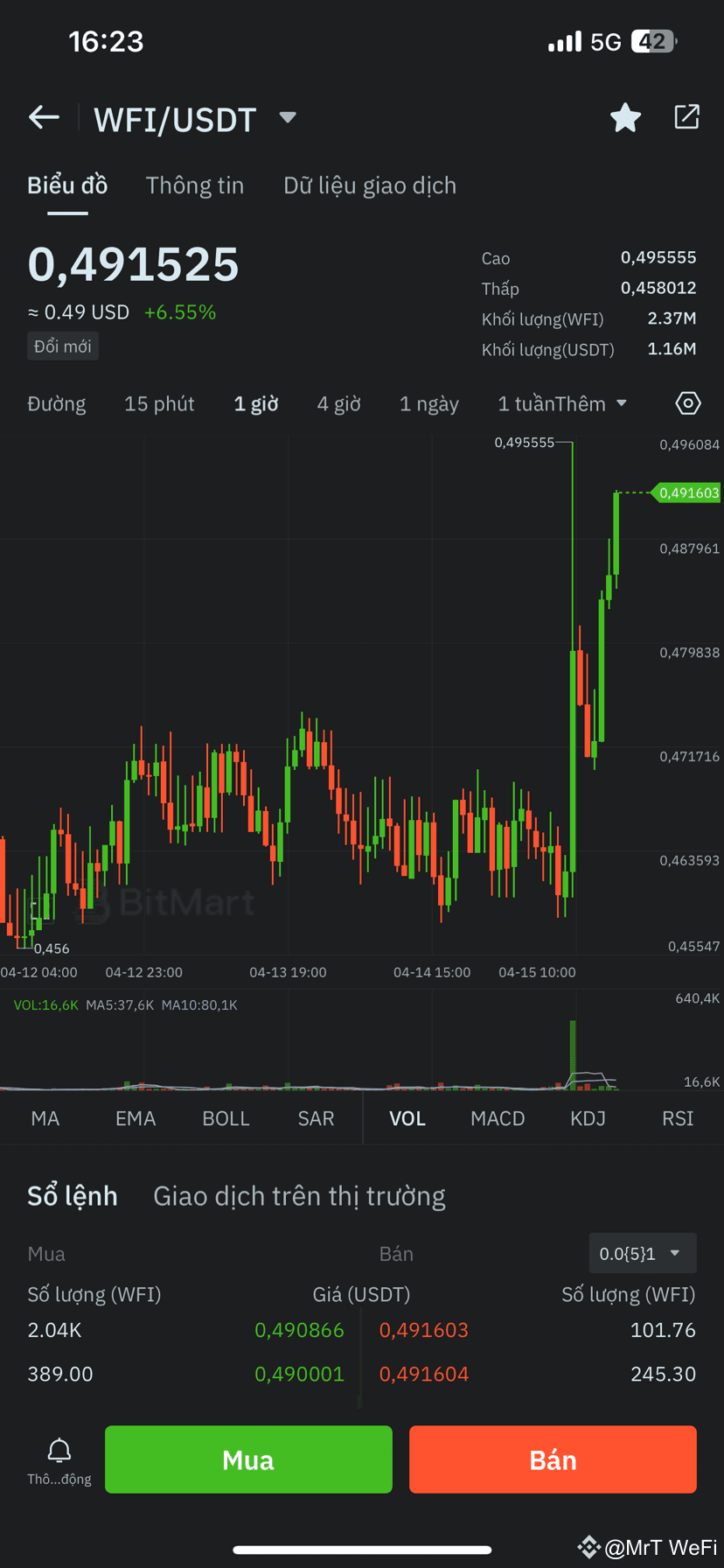Screen dimensions: 724x1568
Task: Select the 4 giờ interval
Action: (x=339, y=403)
